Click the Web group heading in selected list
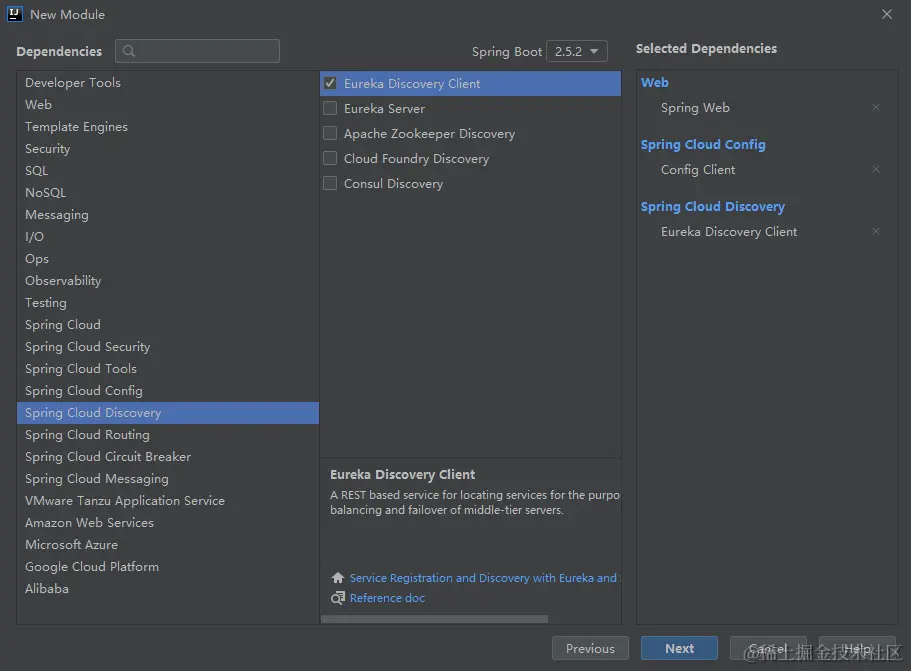The height and width of the screenshot is (671, 911). coord(655,82)
